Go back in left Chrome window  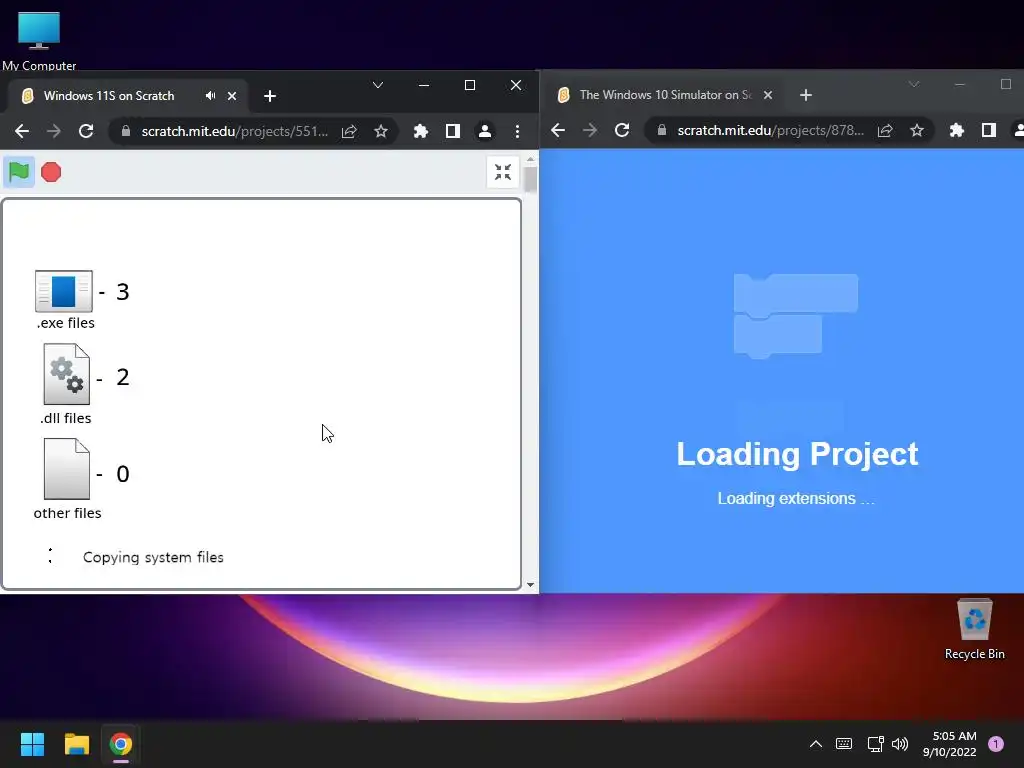click(x=22, y=131)
